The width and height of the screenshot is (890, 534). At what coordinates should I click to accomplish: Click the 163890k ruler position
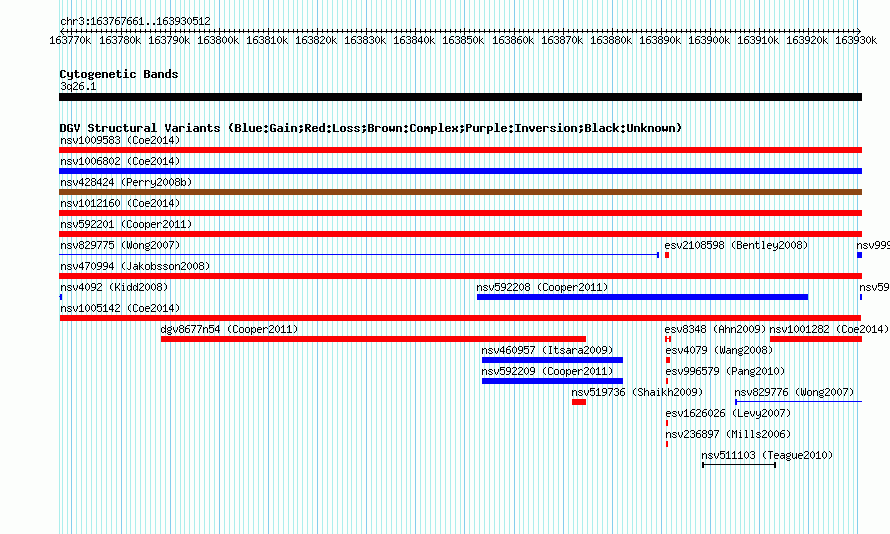click(660, 40)
